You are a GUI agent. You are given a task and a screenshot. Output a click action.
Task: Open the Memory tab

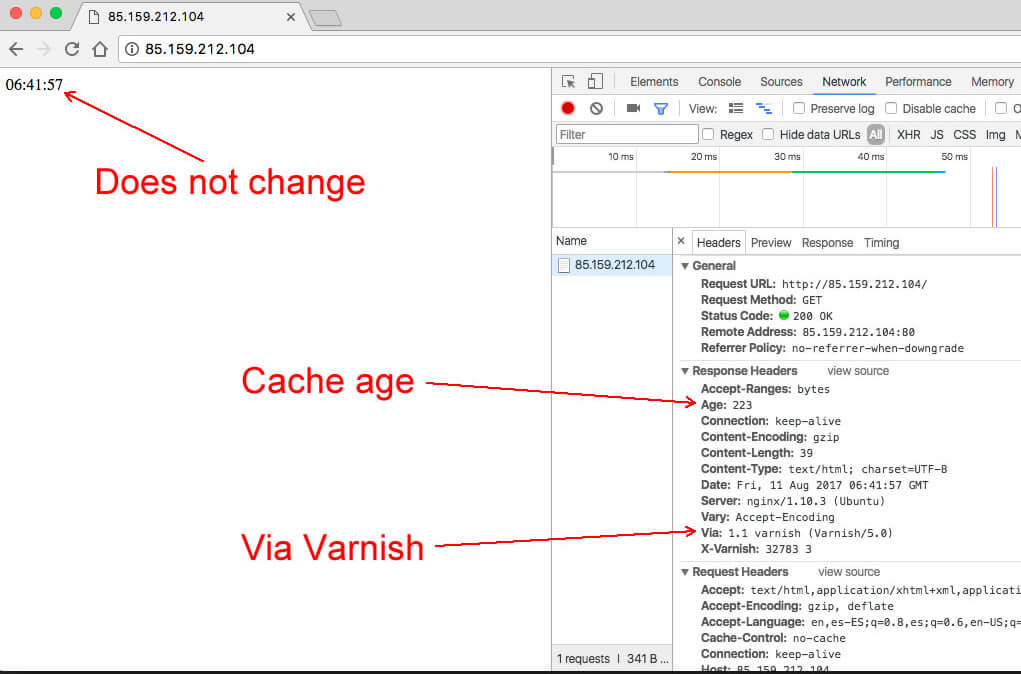(x=992, y=81)
